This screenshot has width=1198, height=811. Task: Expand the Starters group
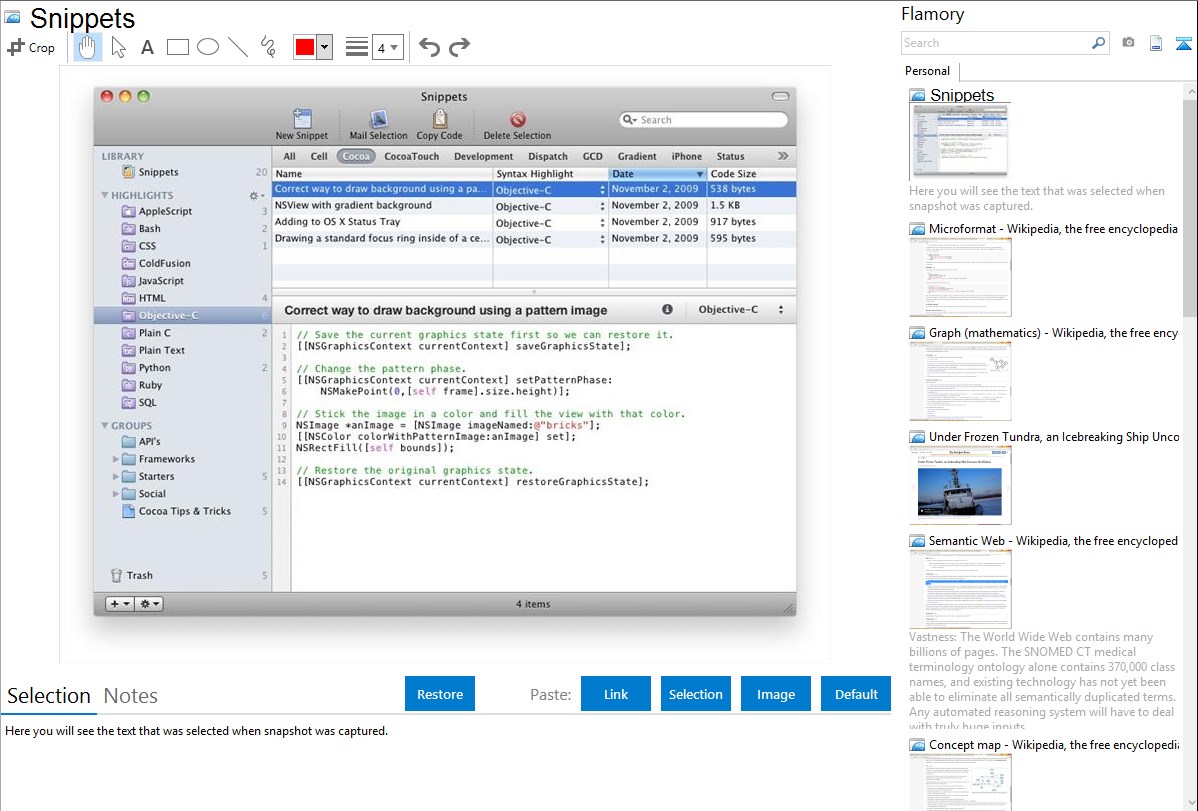(115, 476)
